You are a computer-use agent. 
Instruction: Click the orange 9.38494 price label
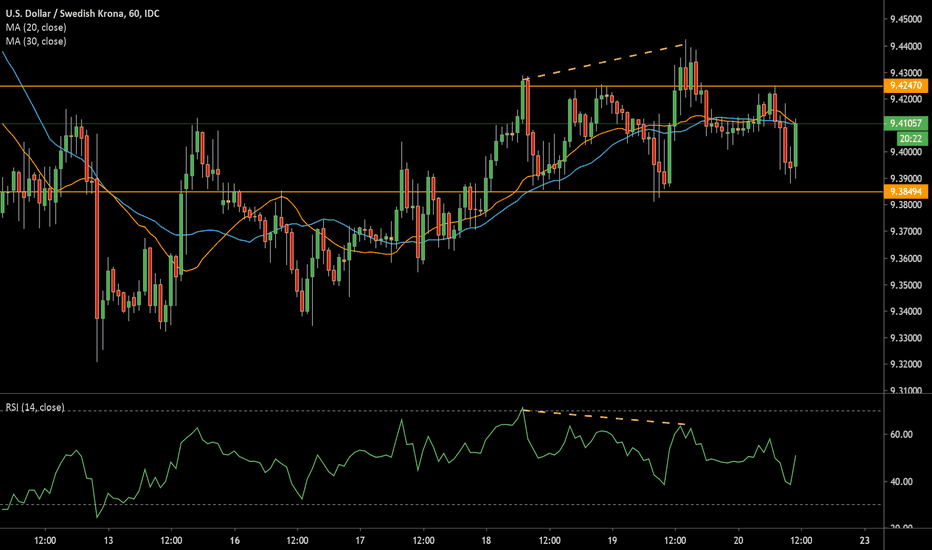tap(904, 191)
